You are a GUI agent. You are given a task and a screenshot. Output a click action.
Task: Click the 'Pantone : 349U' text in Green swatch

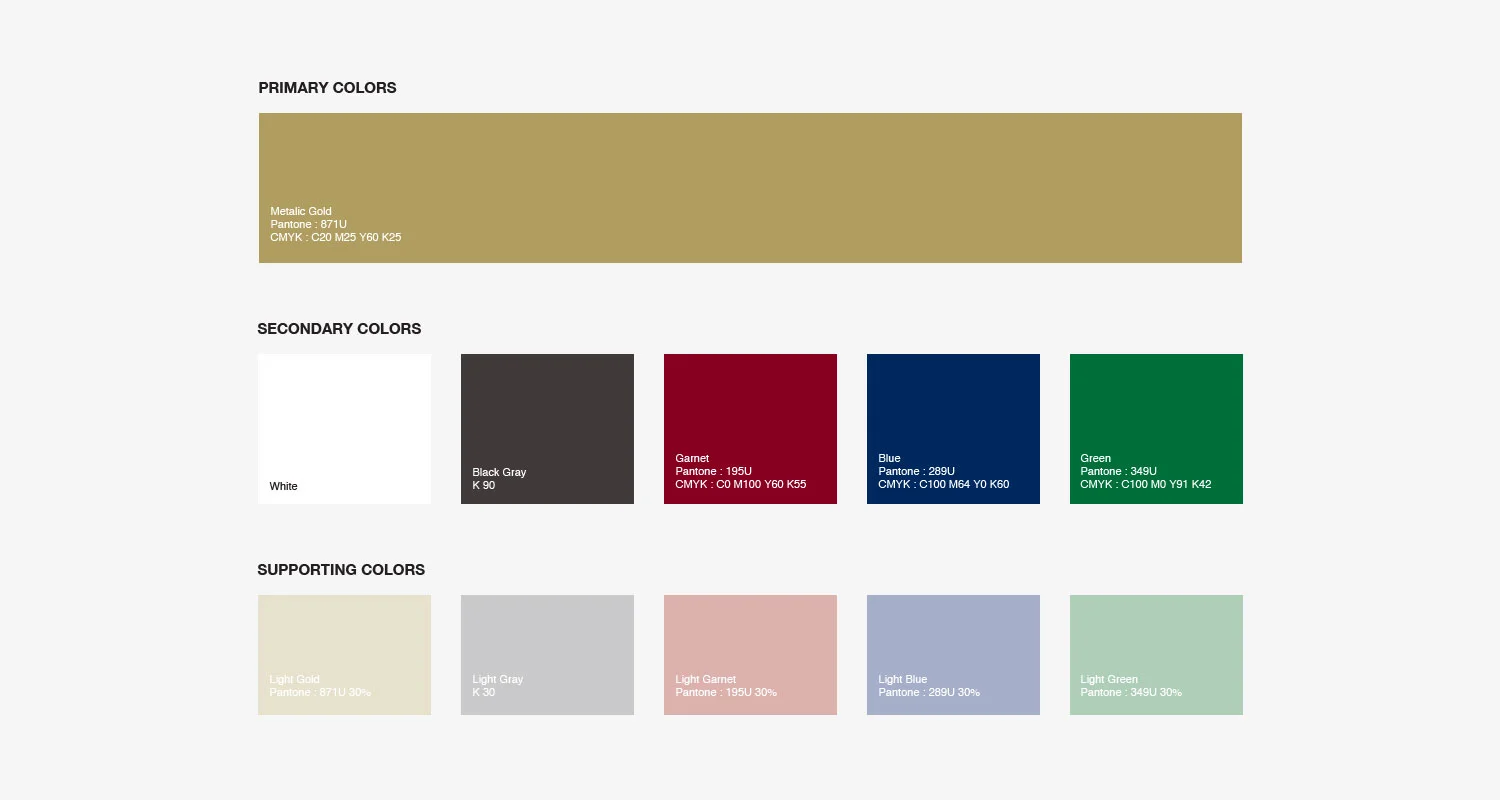click(x=1119, y=472)
